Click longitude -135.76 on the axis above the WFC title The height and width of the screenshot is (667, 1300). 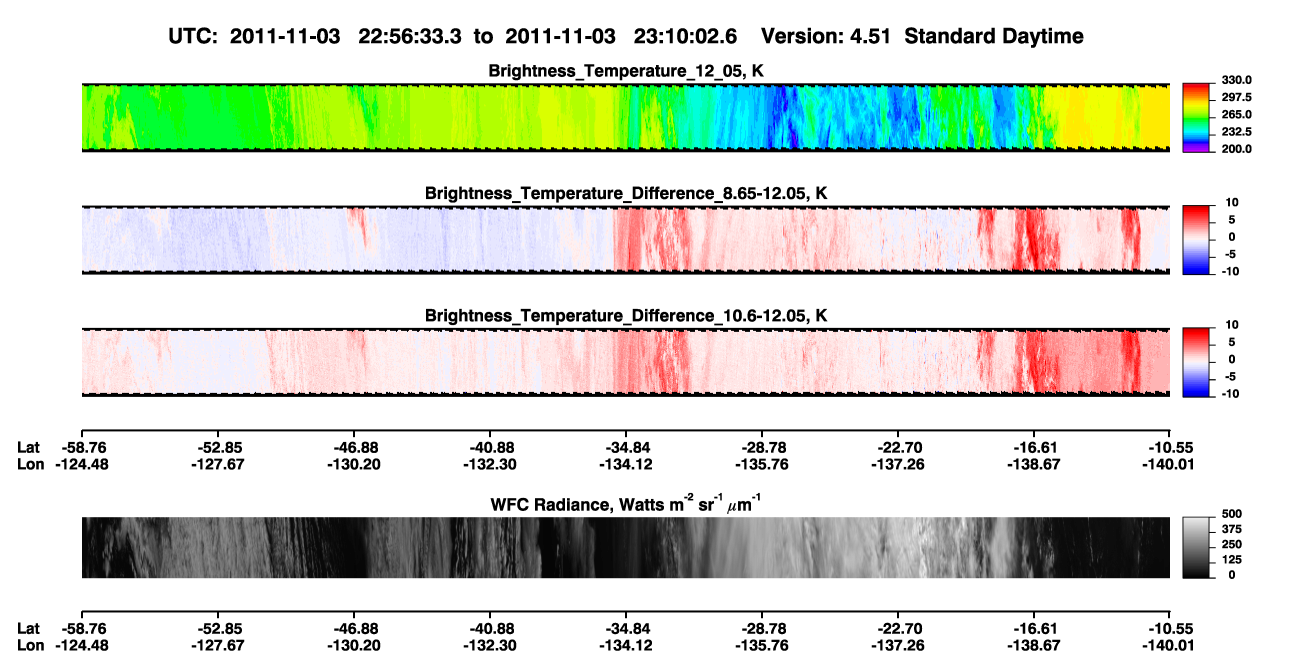pyautogui.click(x=762, y=464)
